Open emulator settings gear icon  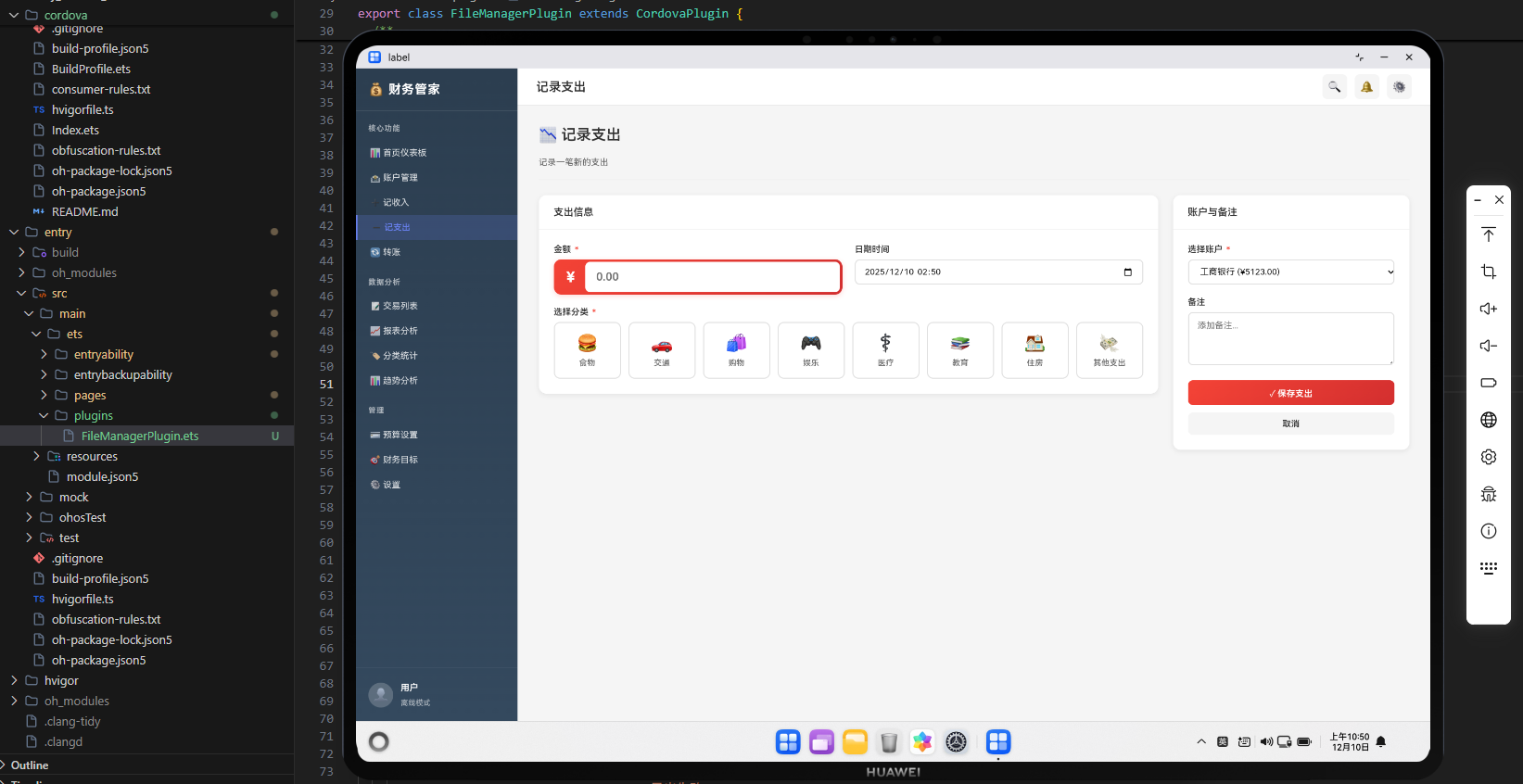[x=1489, y=457]
